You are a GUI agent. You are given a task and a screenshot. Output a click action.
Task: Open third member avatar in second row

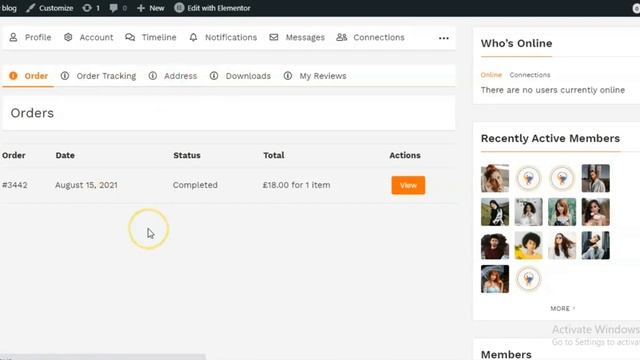562,212
